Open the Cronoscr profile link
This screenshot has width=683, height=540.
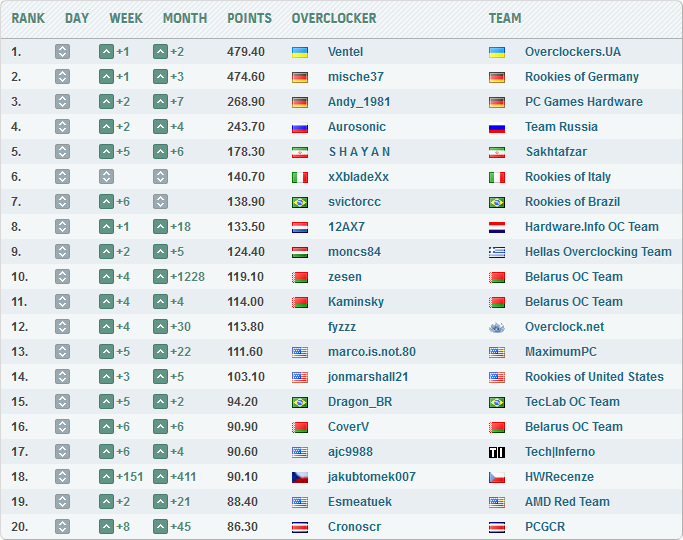point(354,527)
